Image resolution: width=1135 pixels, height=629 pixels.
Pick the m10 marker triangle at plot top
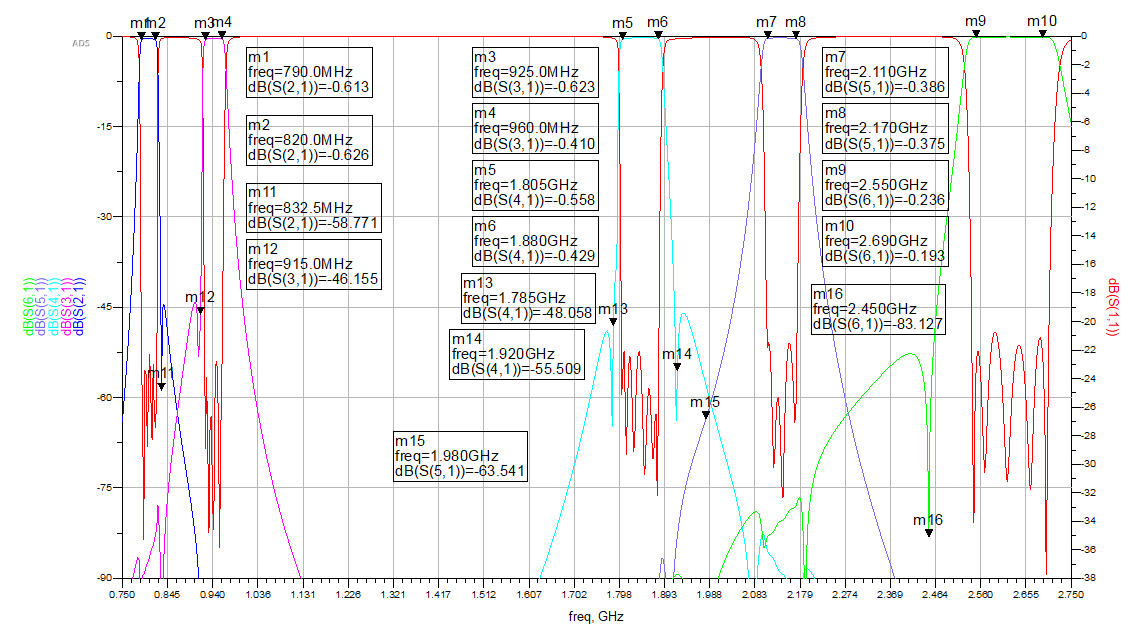(x=1042, y=34)
